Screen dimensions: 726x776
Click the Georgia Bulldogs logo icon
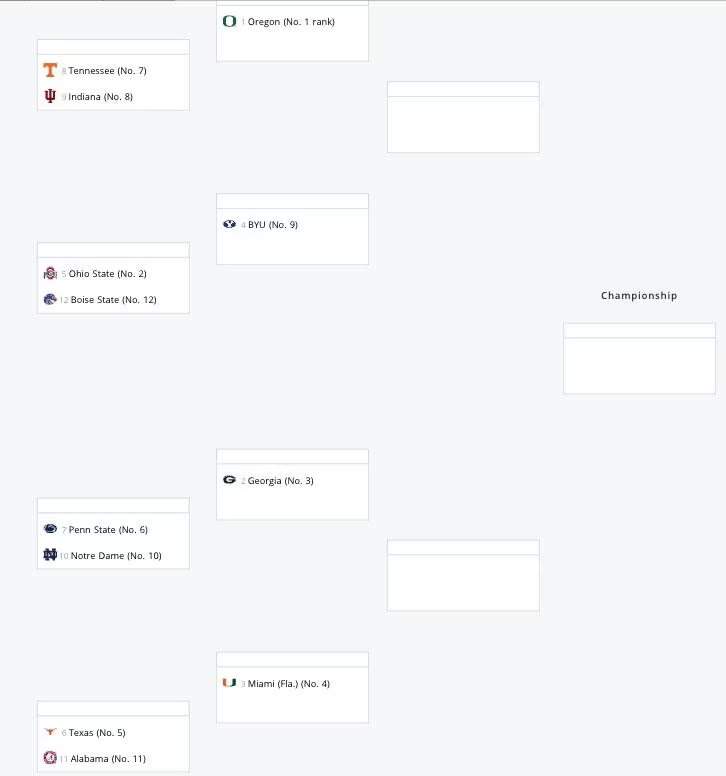pyautogui.click(x=230, y=480)
